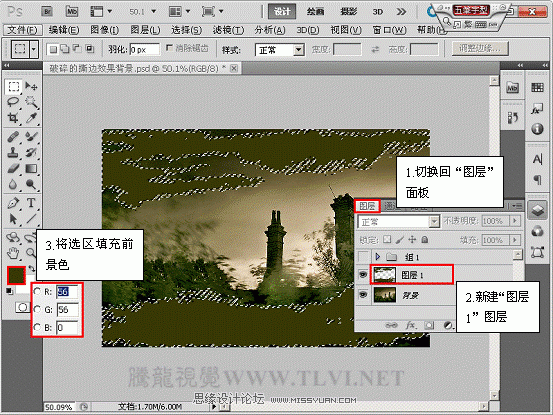
Task: Click the 调整边缘 button
Action: pyautogui.click(x=480, y=48)
